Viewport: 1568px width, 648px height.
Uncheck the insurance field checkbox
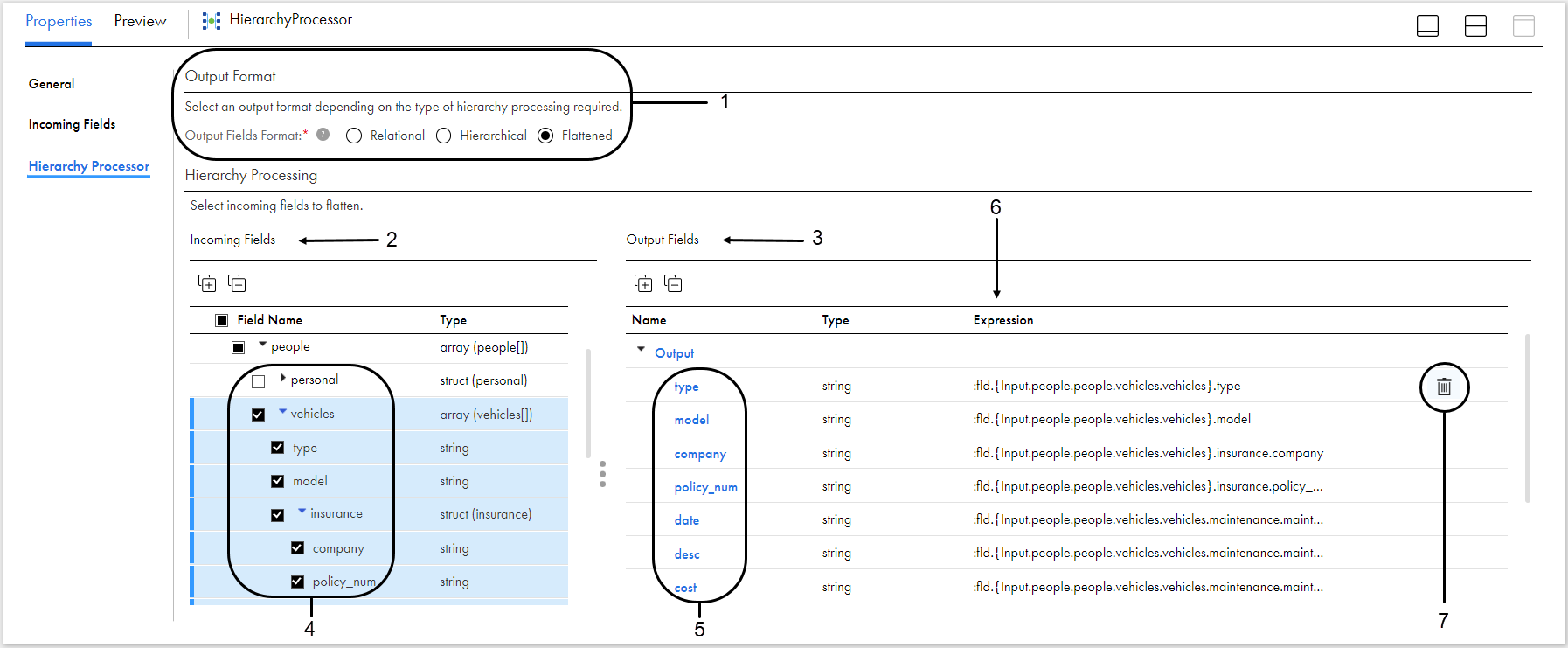pyautogui.click(x=277, y=515)
